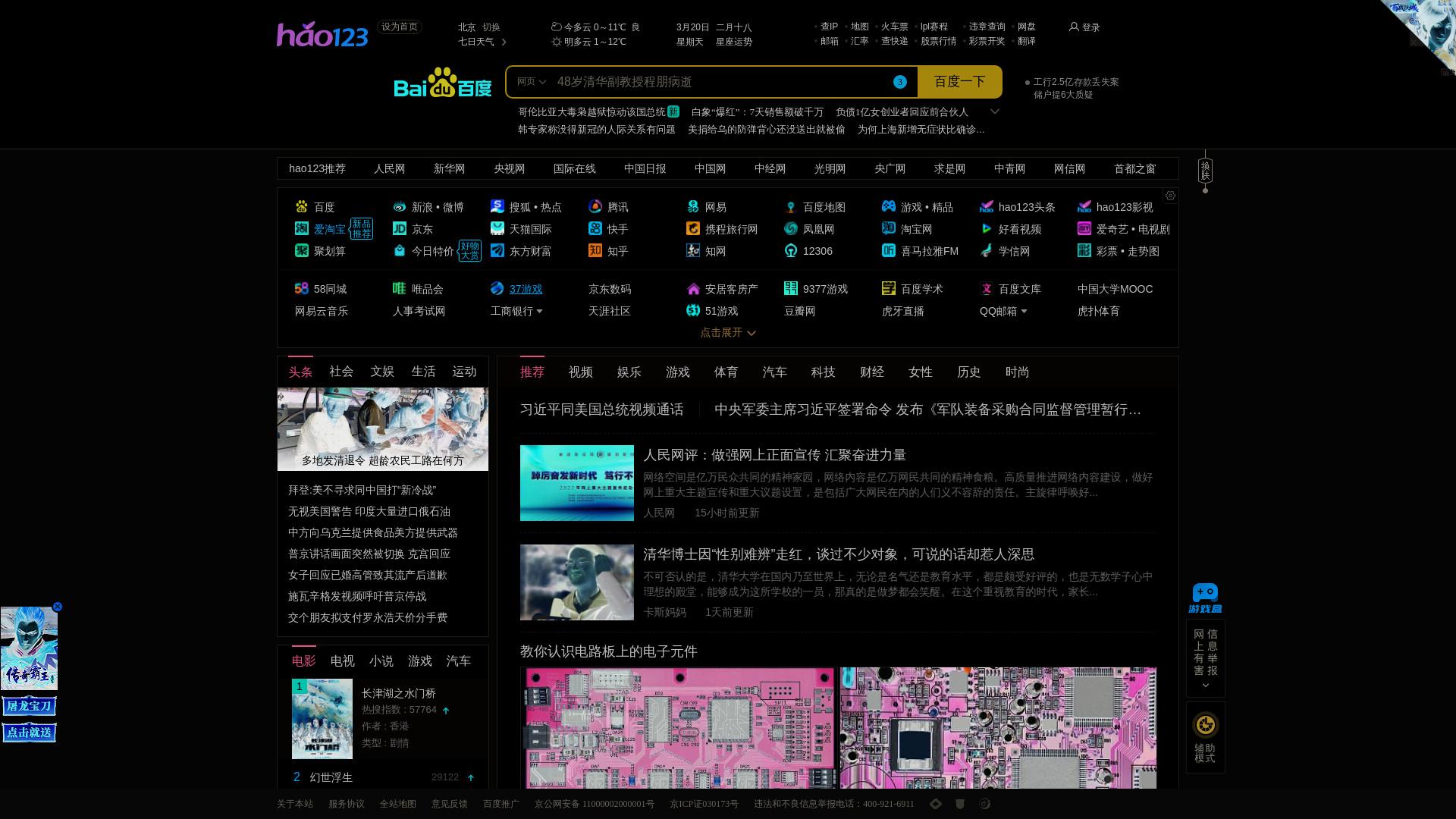This screenshot has height=819, width=1456.
Task: Open the 七日天气 forecast arrow
Action: [504, 42]
